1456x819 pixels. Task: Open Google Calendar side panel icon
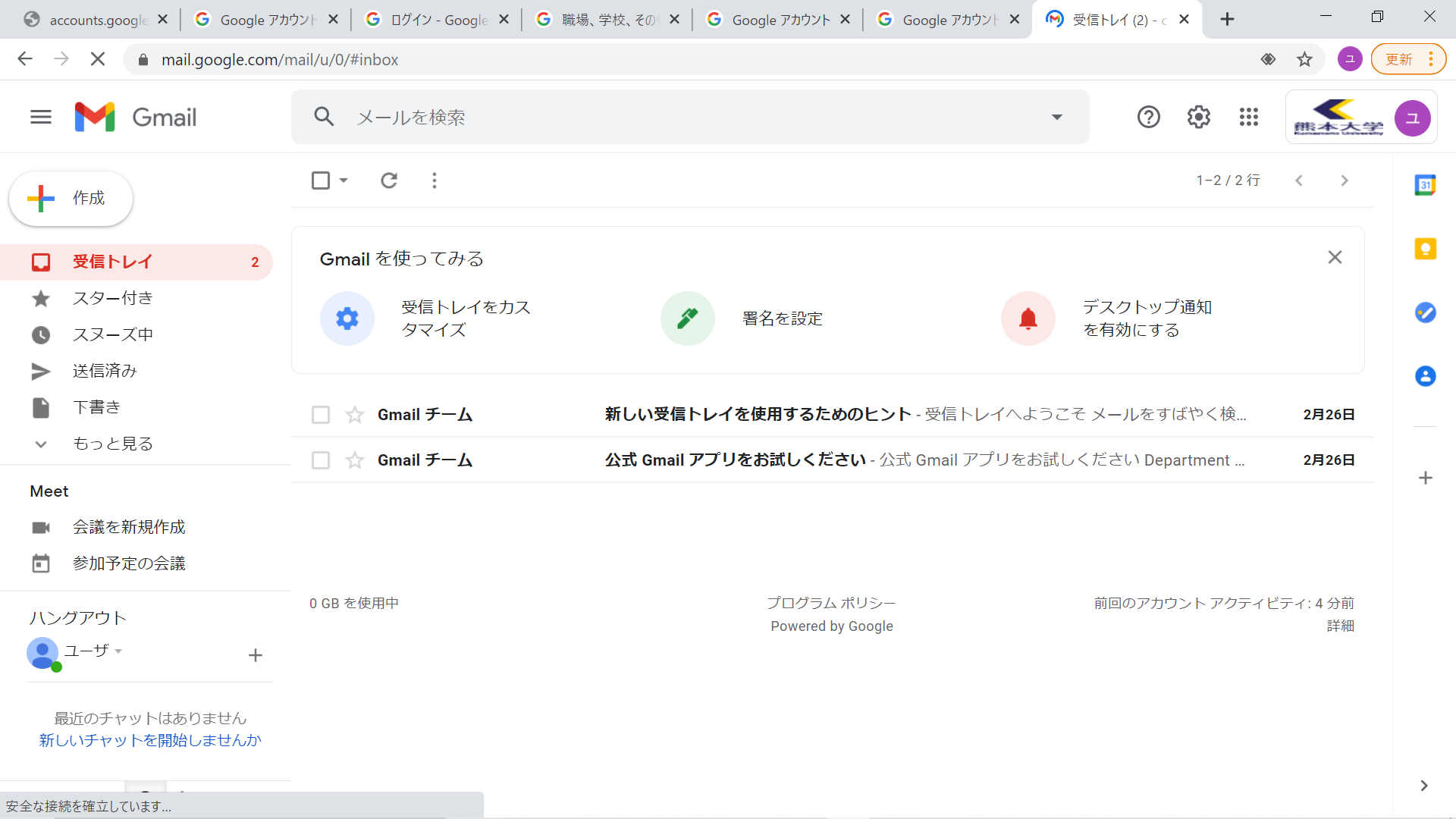coord(1425,185)
